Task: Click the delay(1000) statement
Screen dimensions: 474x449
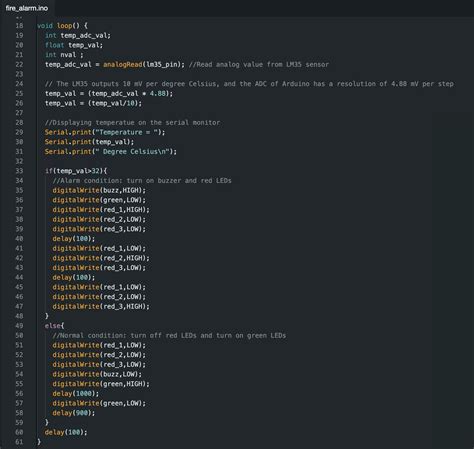Action: (x=76, y=394)
